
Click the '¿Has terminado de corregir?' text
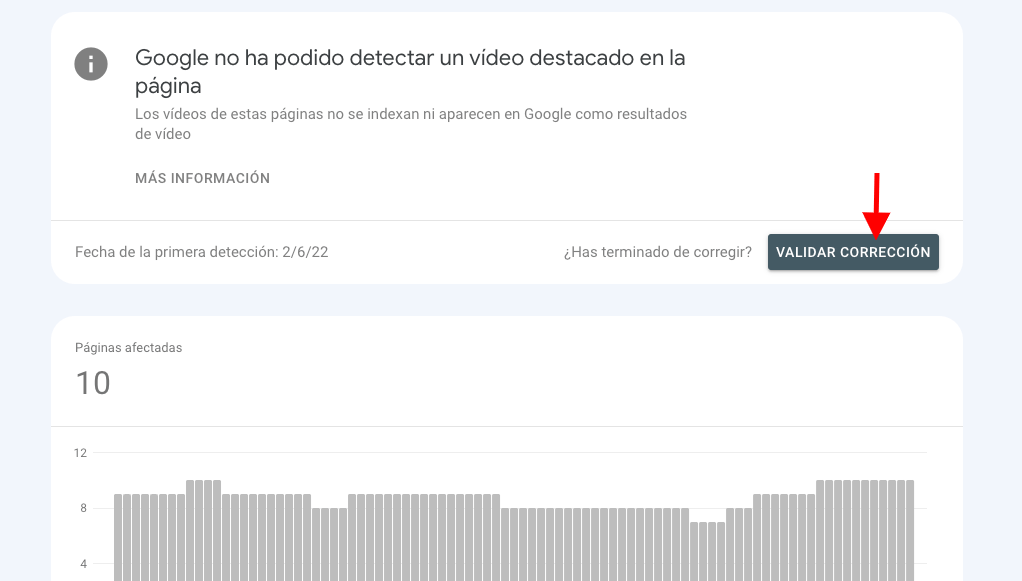(658, 252)
